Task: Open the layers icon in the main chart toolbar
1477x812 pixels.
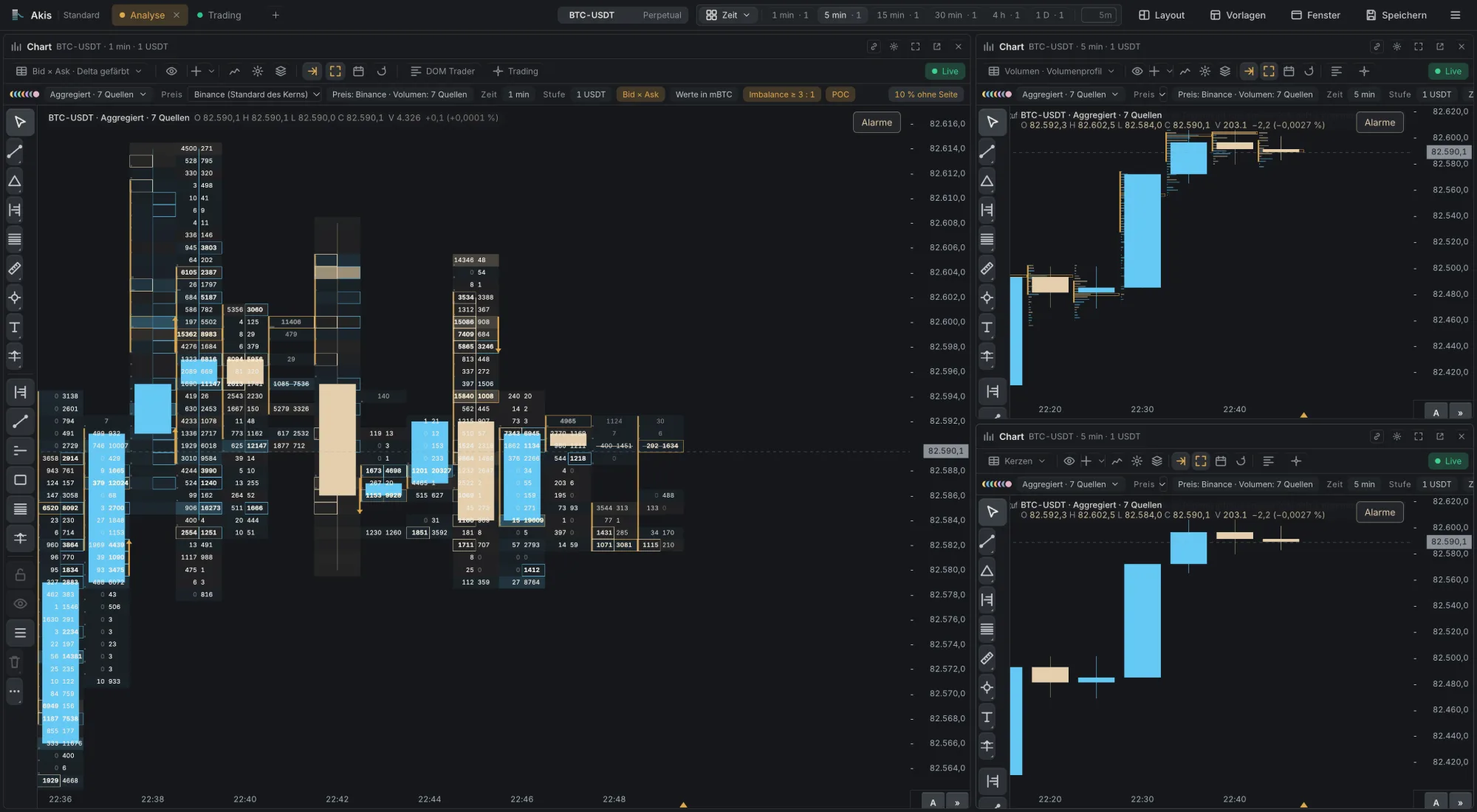Action: [x=281, y=72]
